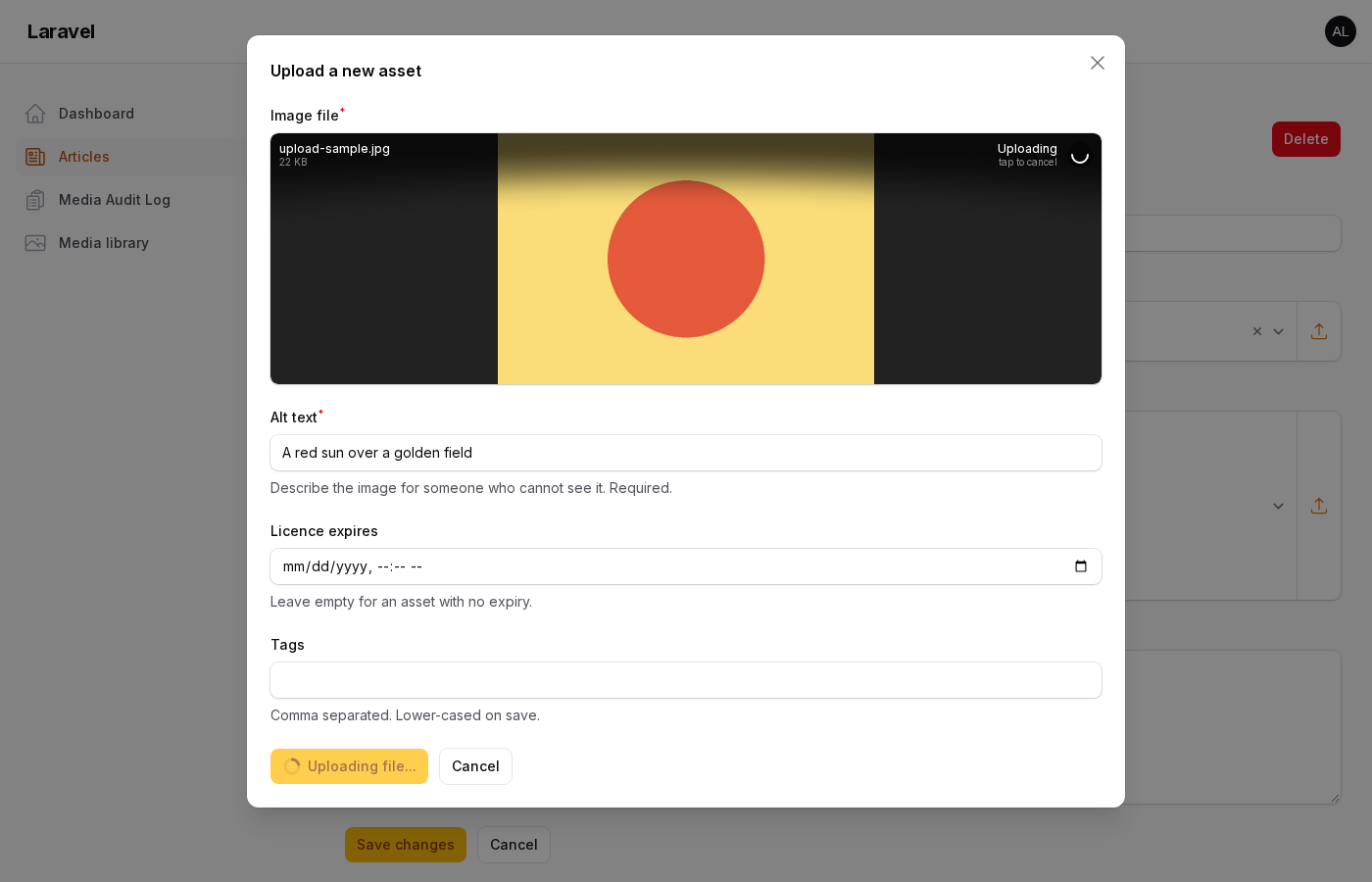
Task: Expand the lower select chevron
Action: [x=1278, y=506]
